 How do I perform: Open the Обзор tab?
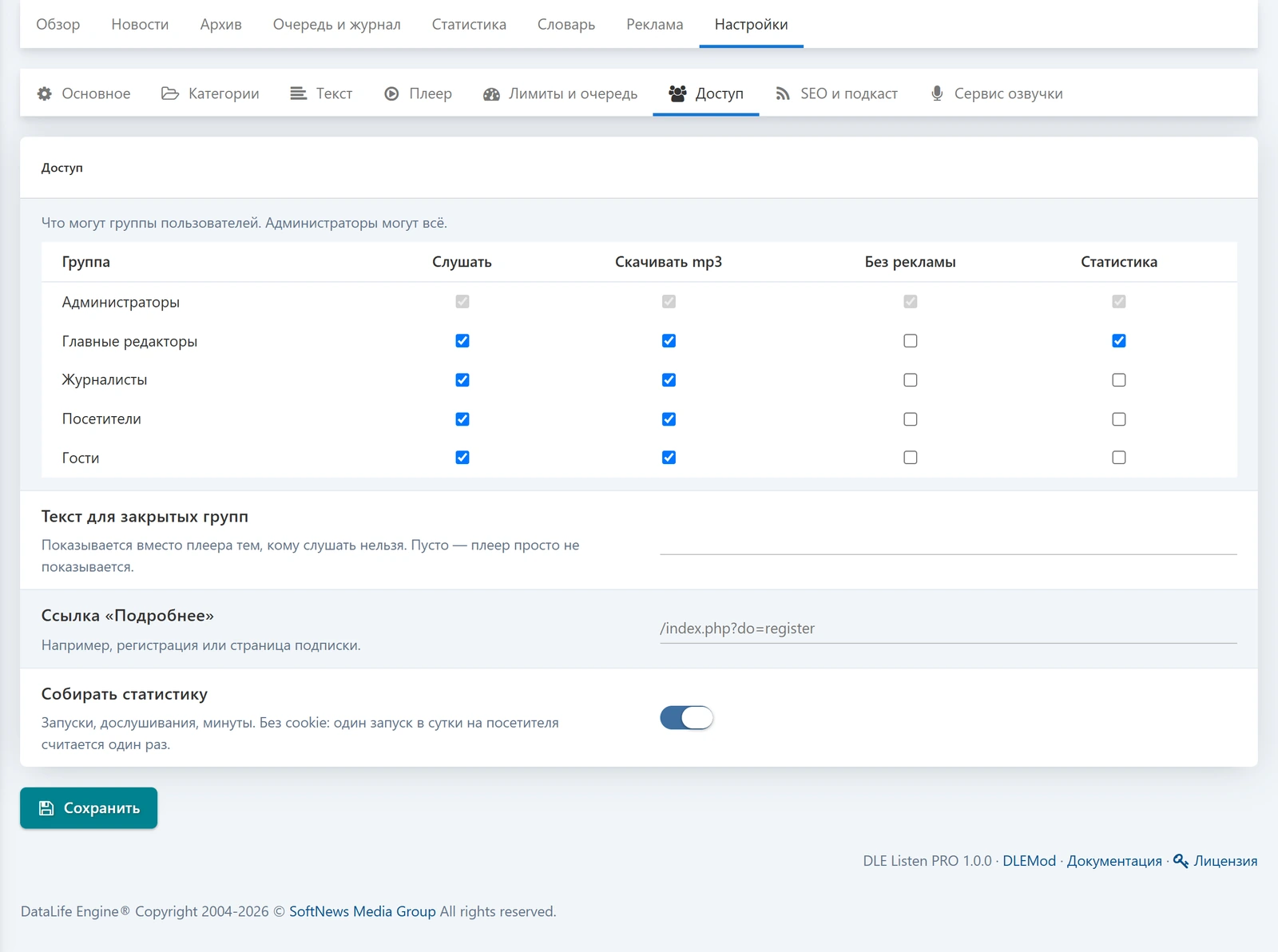(58, 24)
